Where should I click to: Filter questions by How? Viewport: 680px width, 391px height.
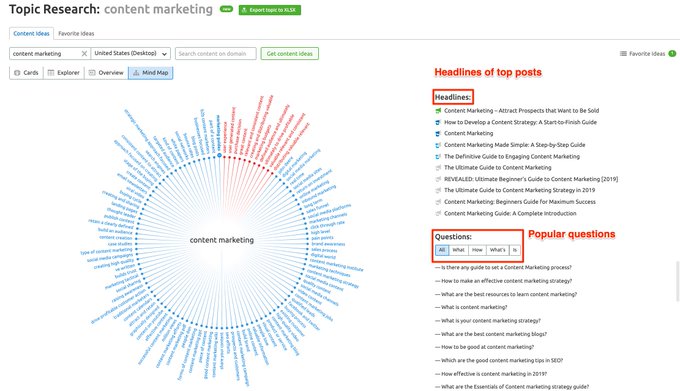(x=477, y=250)
